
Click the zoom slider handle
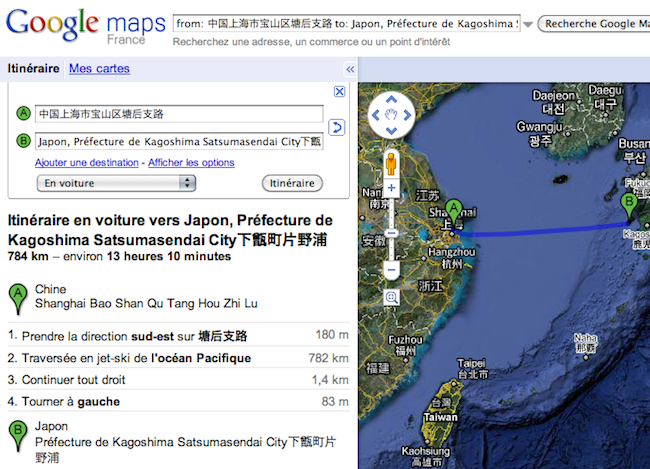tap(391, 233)
